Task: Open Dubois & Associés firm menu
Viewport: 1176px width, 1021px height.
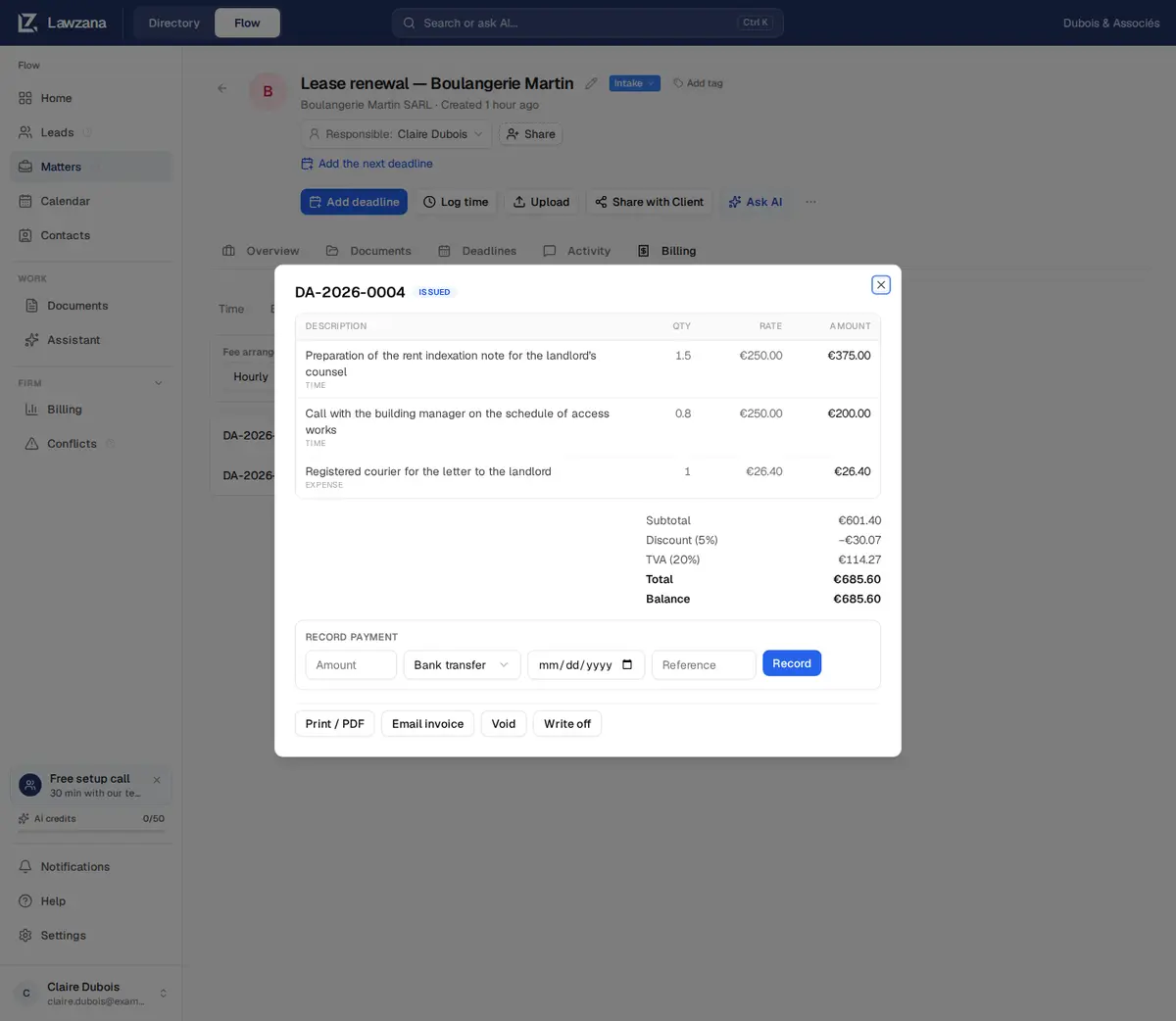Action: 1111,23
